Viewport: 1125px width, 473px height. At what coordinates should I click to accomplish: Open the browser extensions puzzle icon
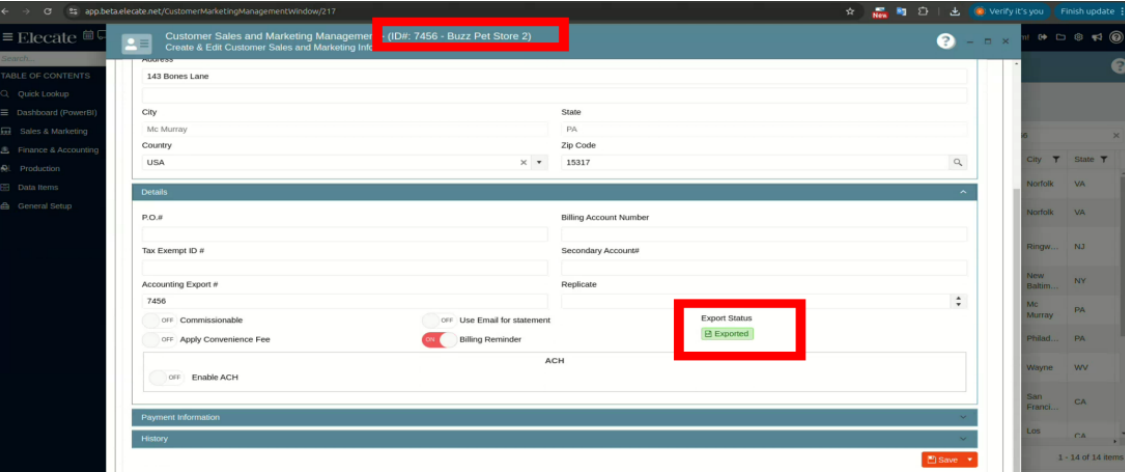click(923, 11)
